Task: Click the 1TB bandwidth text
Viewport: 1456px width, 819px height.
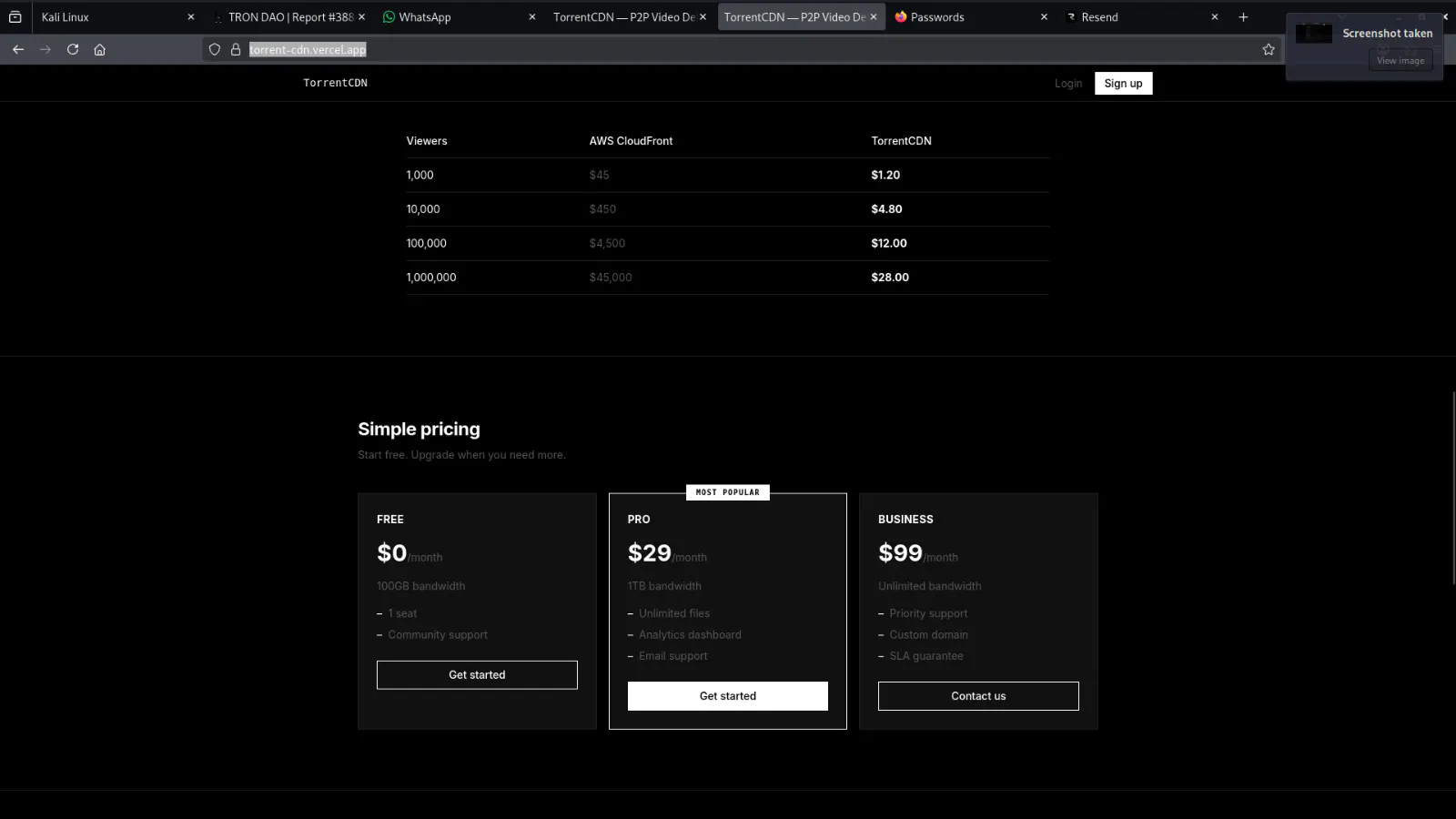Action: click(x=664, y=586)
